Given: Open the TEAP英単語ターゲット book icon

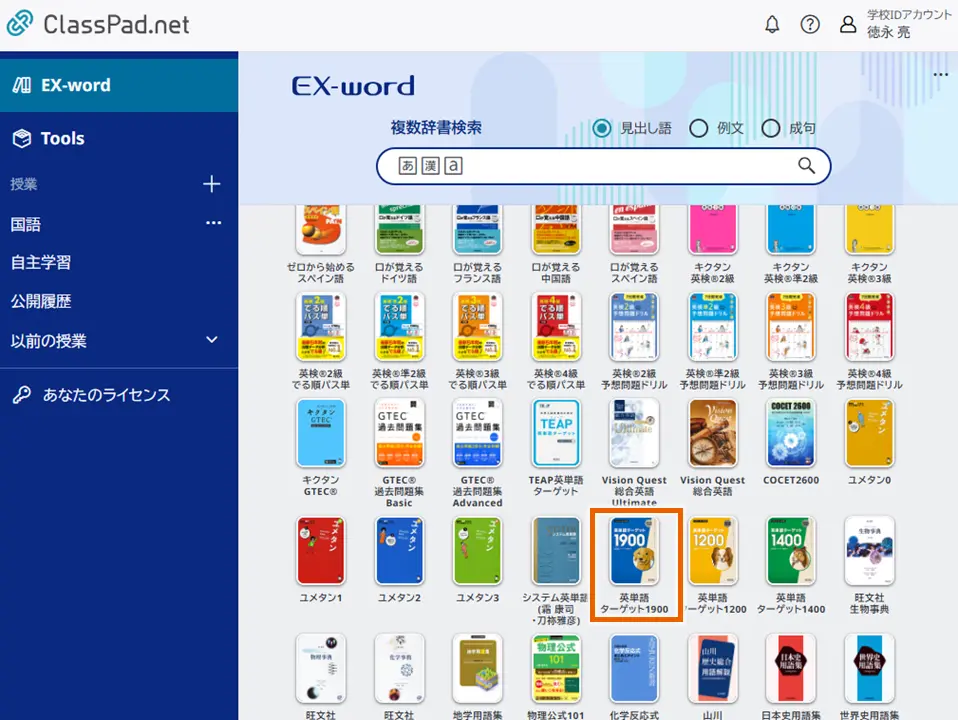Looking at the screenshot, I should 556,434.
